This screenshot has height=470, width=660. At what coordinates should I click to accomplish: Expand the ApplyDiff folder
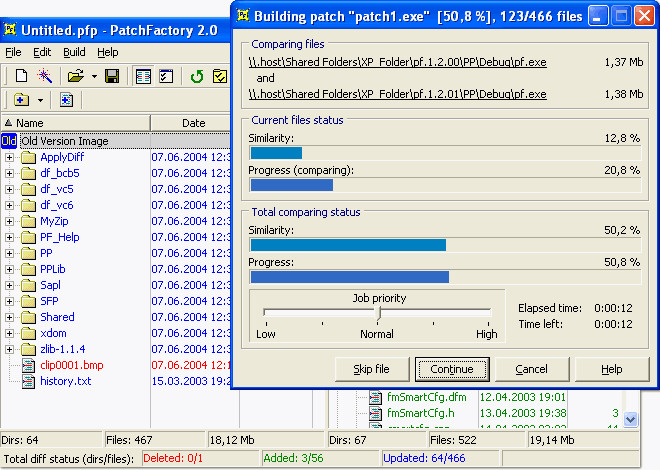[x=9, y=157]
